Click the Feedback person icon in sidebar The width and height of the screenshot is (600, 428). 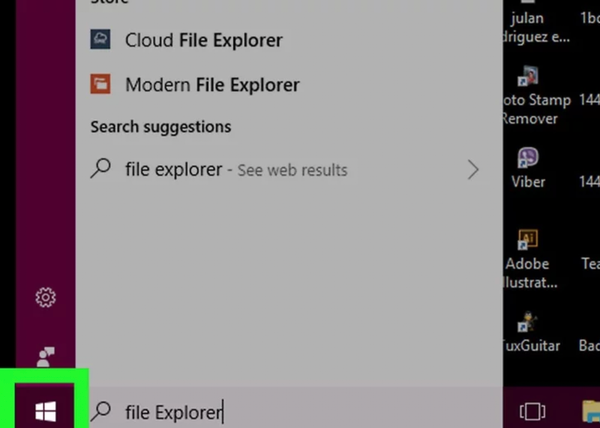pyautogui.click(x=45, y=356)
